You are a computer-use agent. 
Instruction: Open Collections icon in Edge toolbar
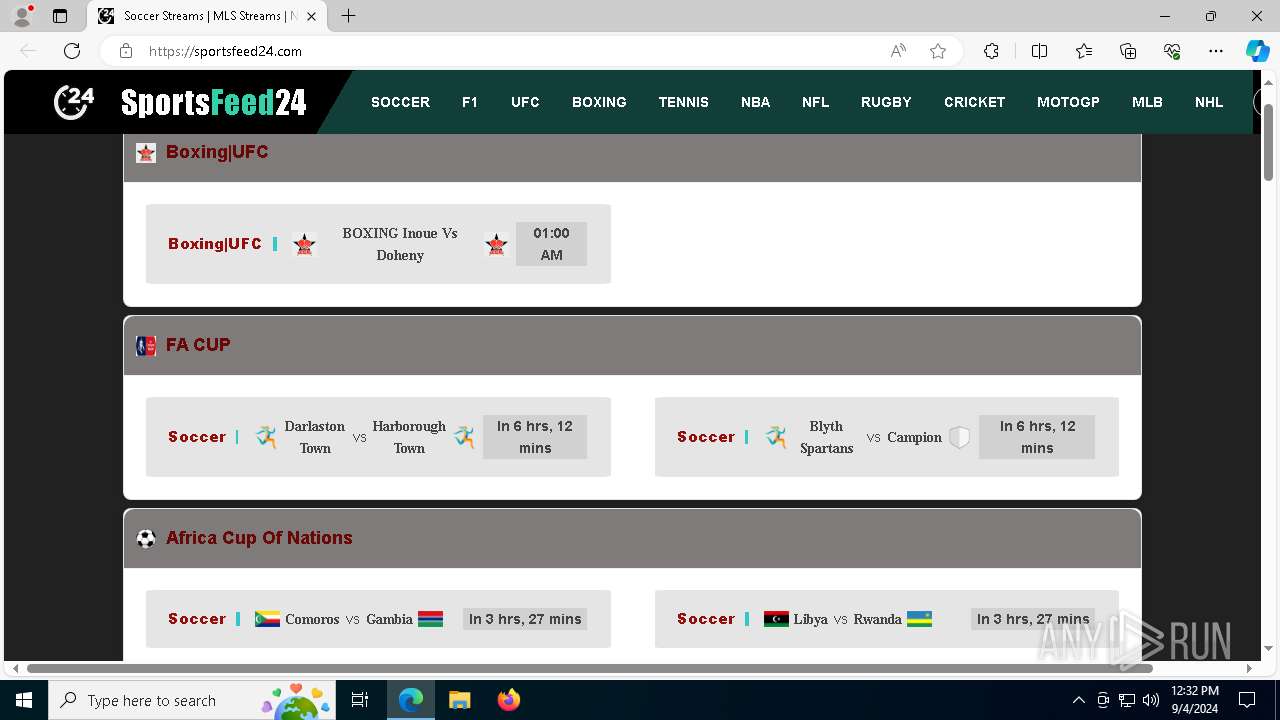coord(1128,51)
